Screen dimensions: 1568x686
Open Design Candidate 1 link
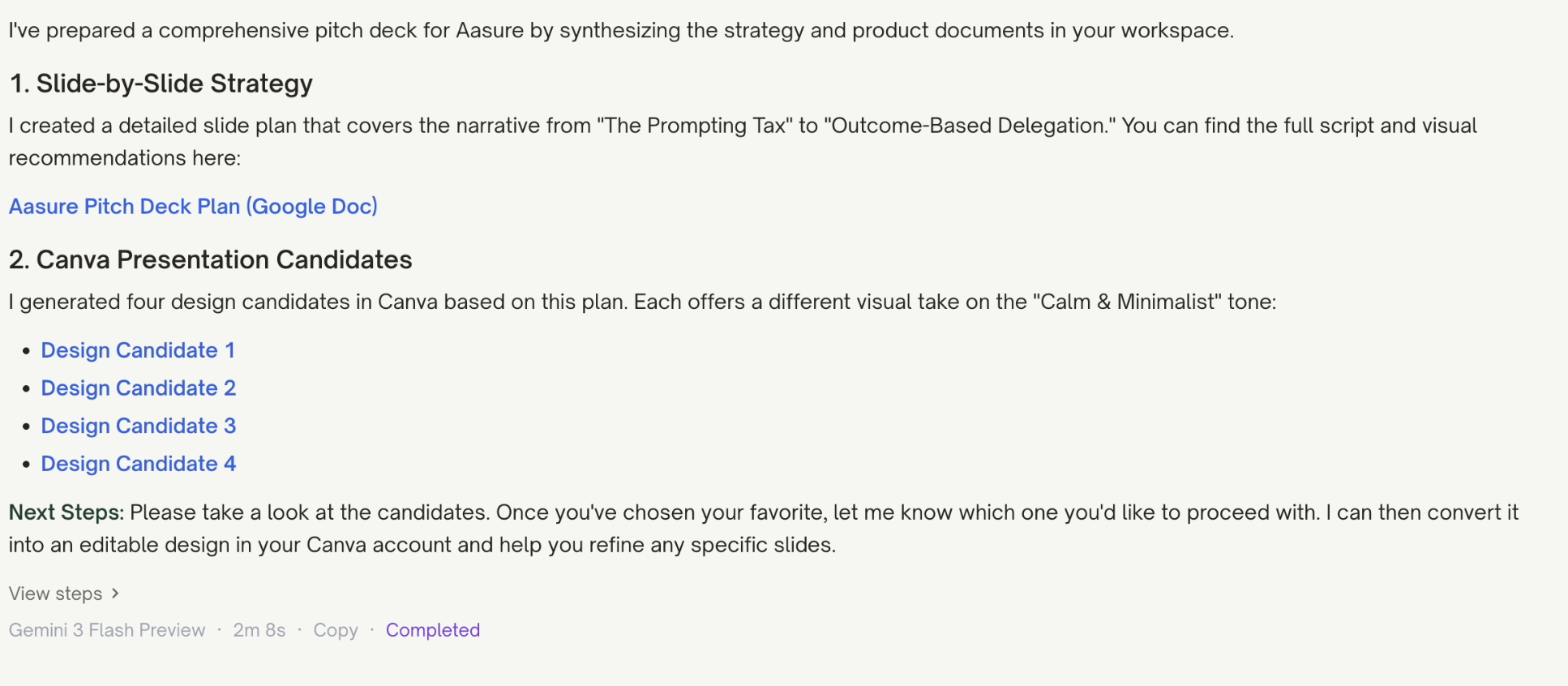pyautogui.click(x=138, y=350)
